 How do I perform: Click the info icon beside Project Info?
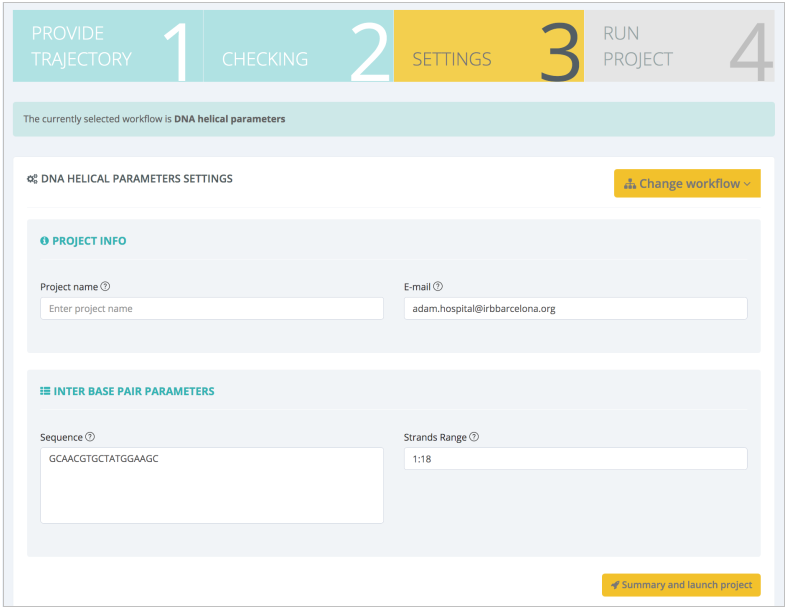(44, 241)
